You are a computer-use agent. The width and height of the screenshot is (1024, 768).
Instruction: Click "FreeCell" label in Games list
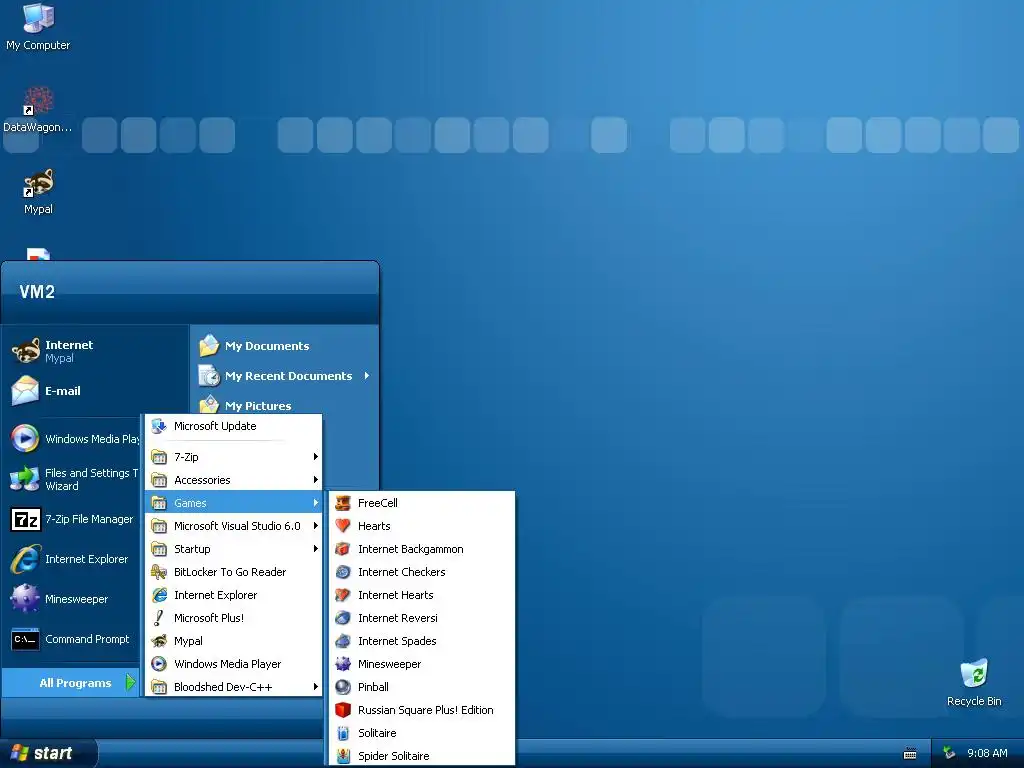point(377,503)
